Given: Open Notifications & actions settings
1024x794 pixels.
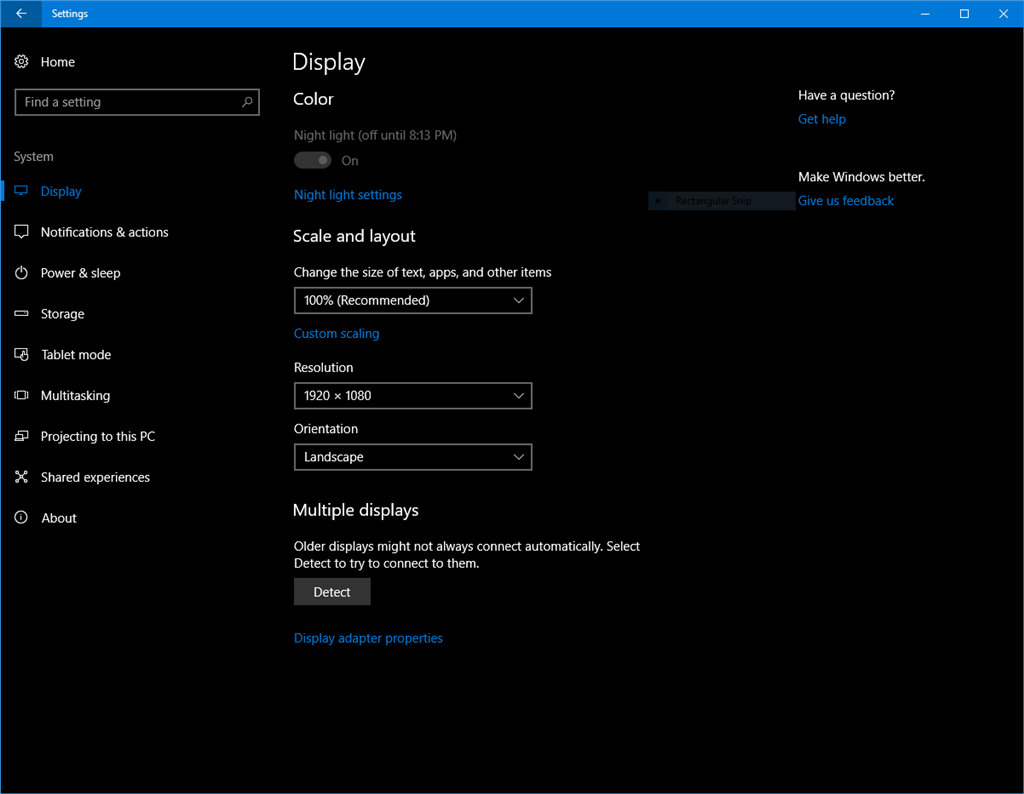Looking at the screenshot, I should click(21, 232).
